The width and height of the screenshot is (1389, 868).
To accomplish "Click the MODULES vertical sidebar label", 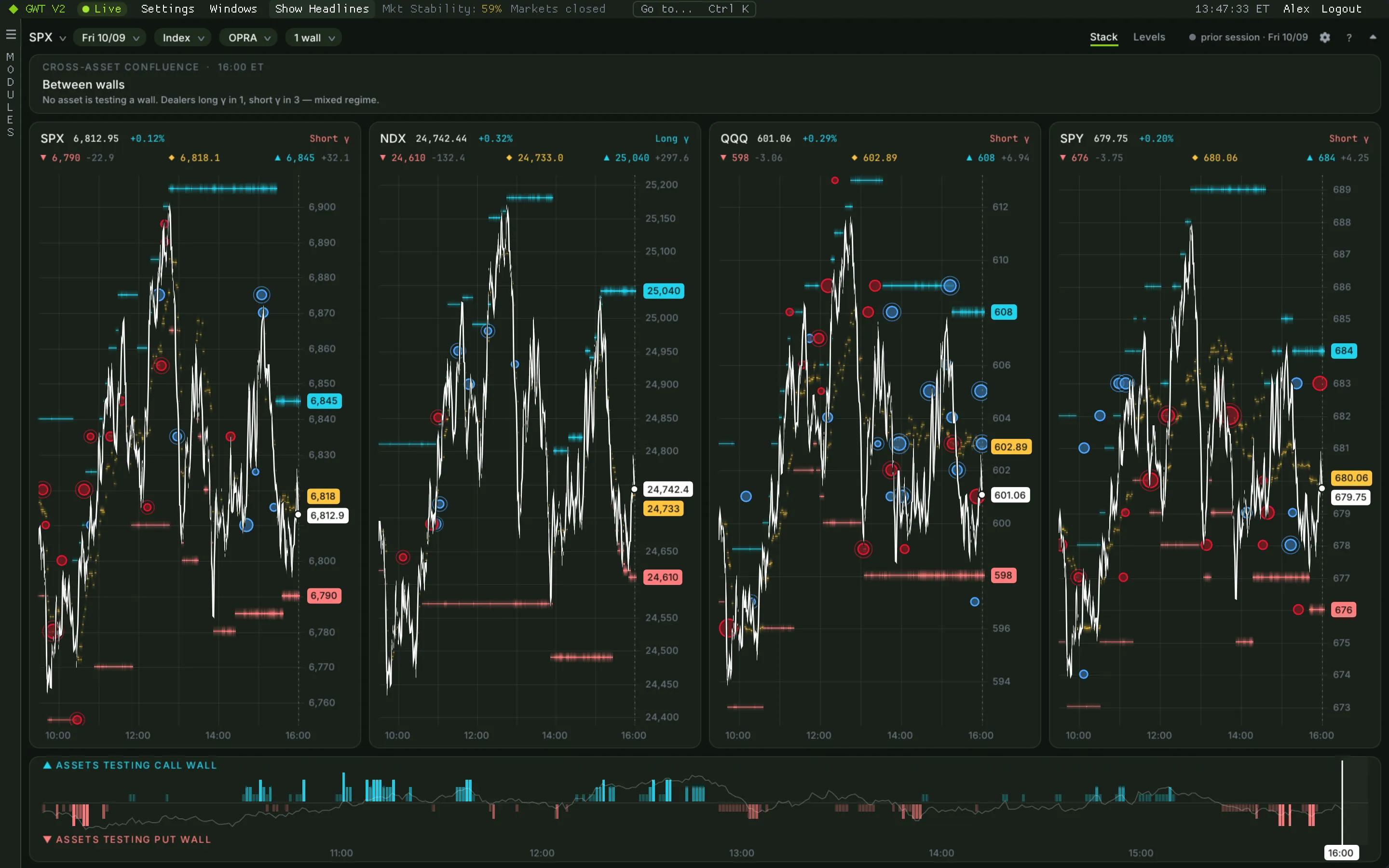I will point(10,95).
